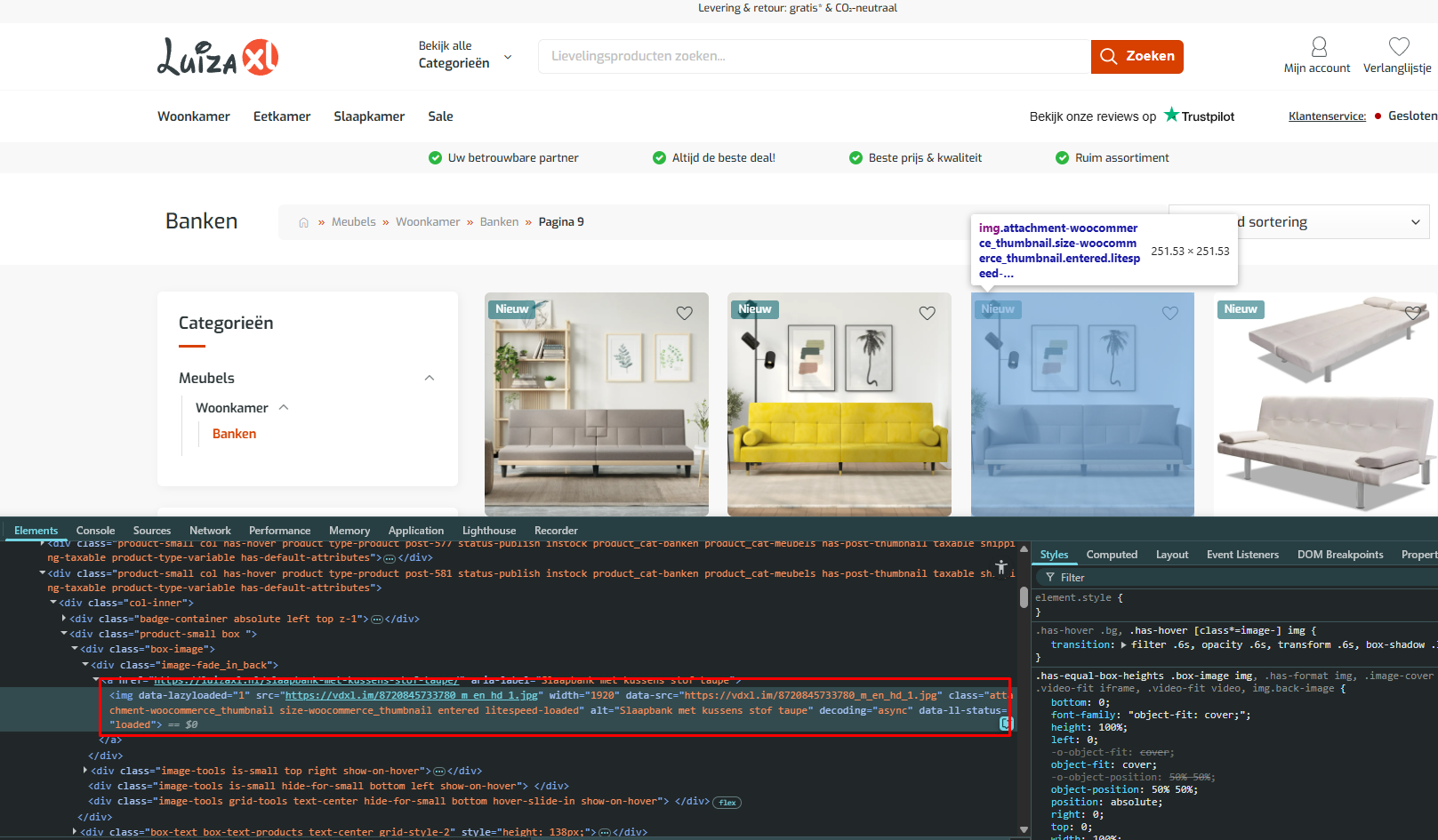This screenshot has width=1438, height=840.
Task: Open the Performance tab
Action: pos(279,531)
